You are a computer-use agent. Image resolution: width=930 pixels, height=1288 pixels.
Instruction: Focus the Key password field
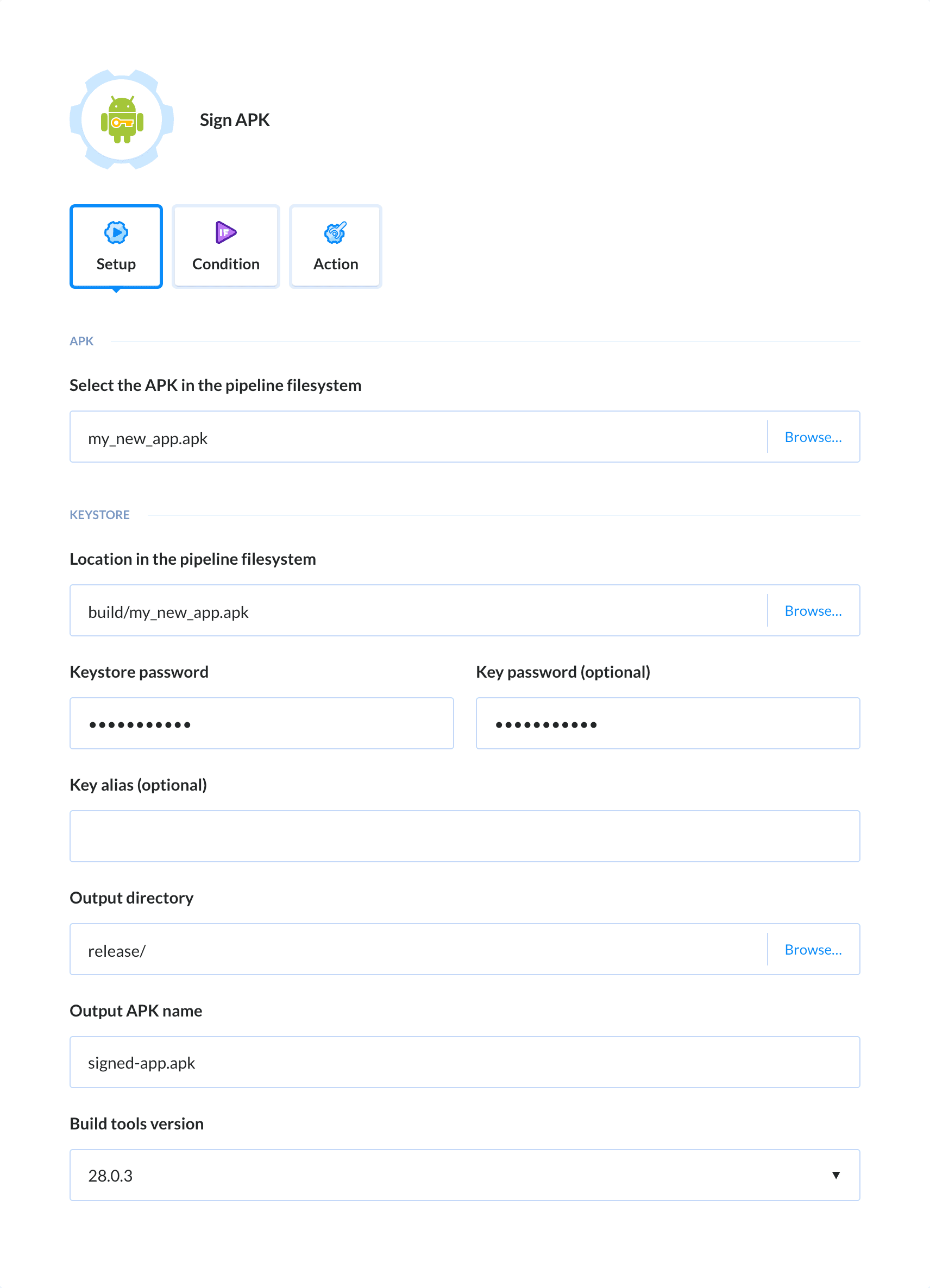point(668,723)
